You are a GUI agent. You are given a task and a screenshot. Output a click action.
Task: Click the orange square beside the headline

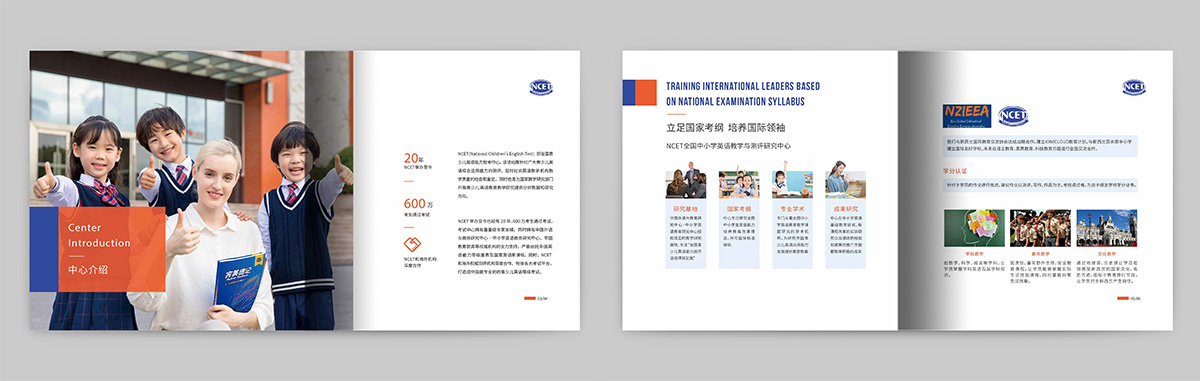pyautogui.click(x=647, y=93)
